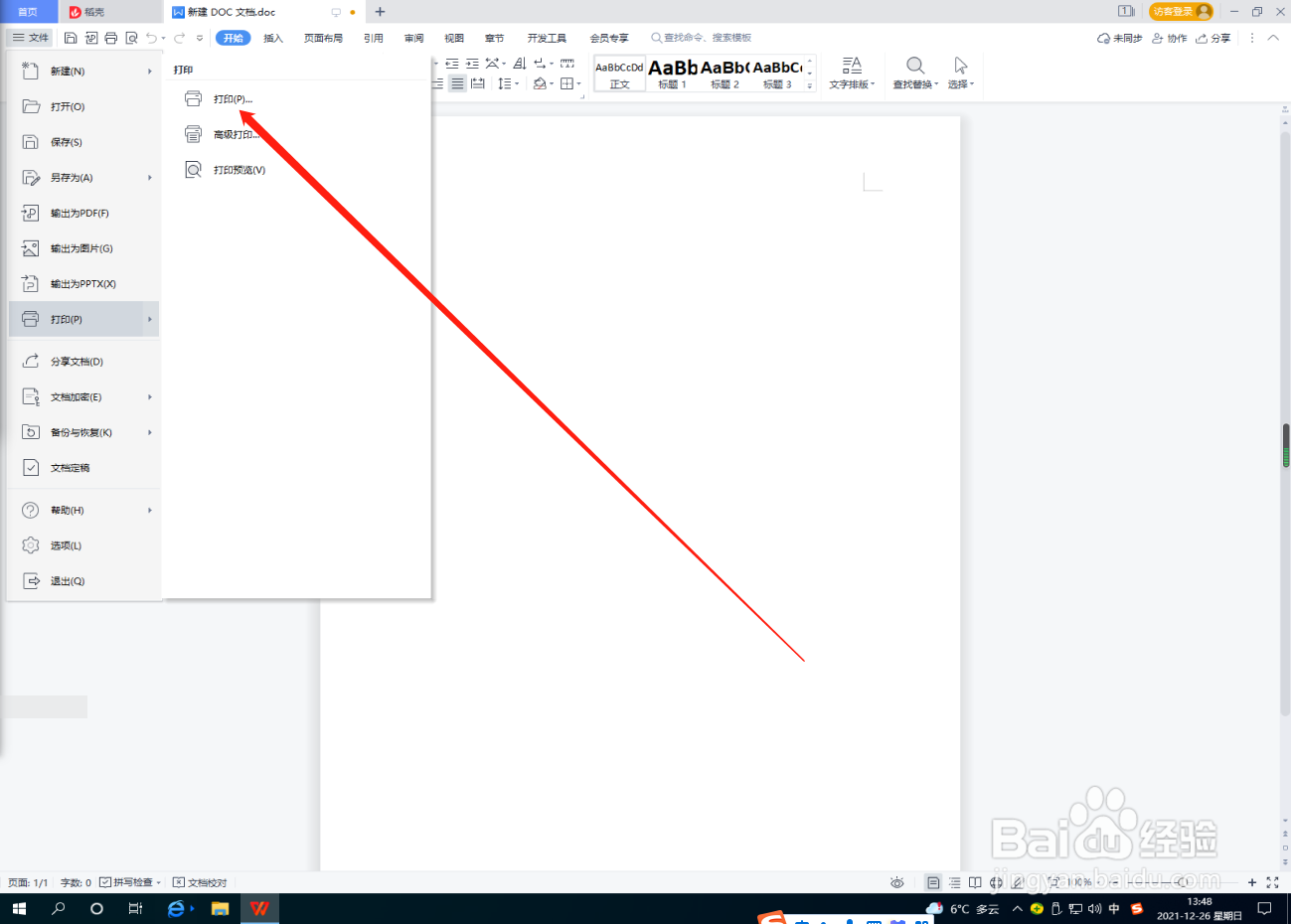
Task: Click Share Document (分享文档)
Action: [83, 362]
